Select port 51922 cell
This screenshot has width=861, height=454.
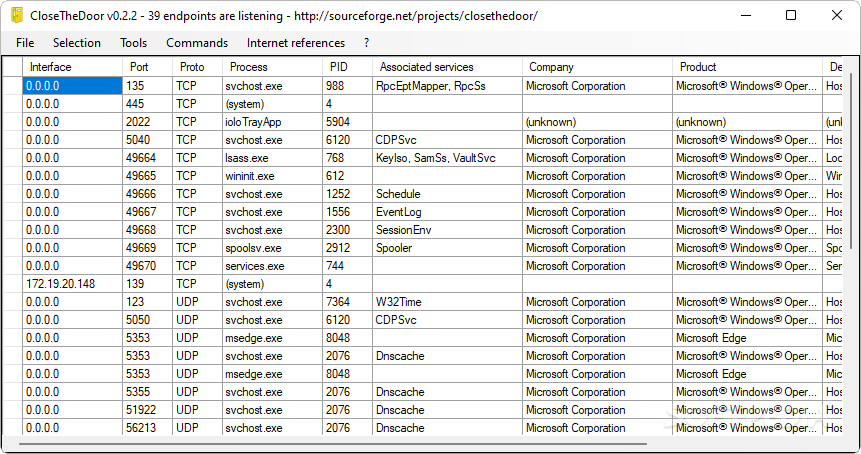click(147, 410)
